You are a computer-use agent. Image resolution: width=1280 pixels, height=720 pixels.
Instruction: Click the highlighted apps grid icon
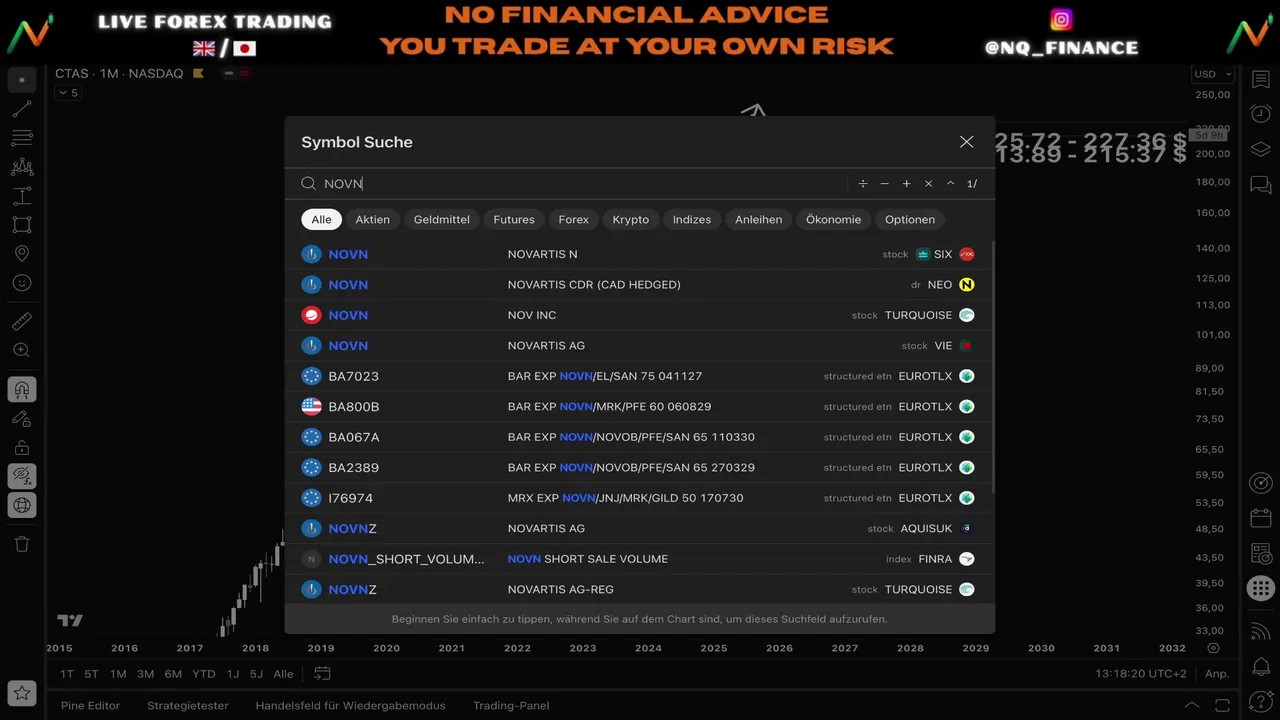1261,588
